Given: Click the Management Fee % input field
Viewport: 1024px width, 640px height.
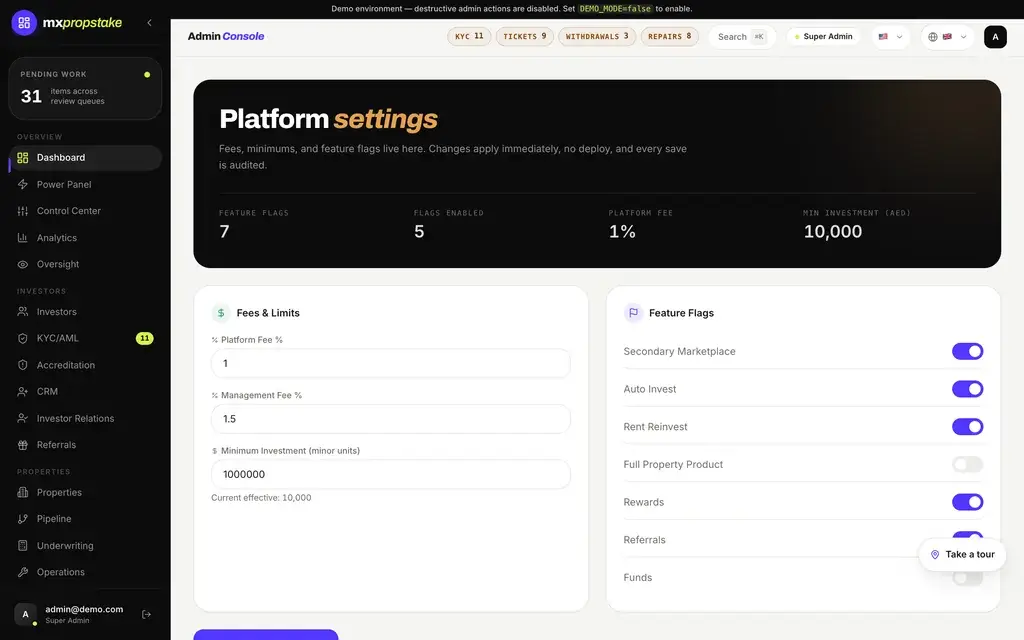Looking at the screenshot, I should tap(391, 419).
